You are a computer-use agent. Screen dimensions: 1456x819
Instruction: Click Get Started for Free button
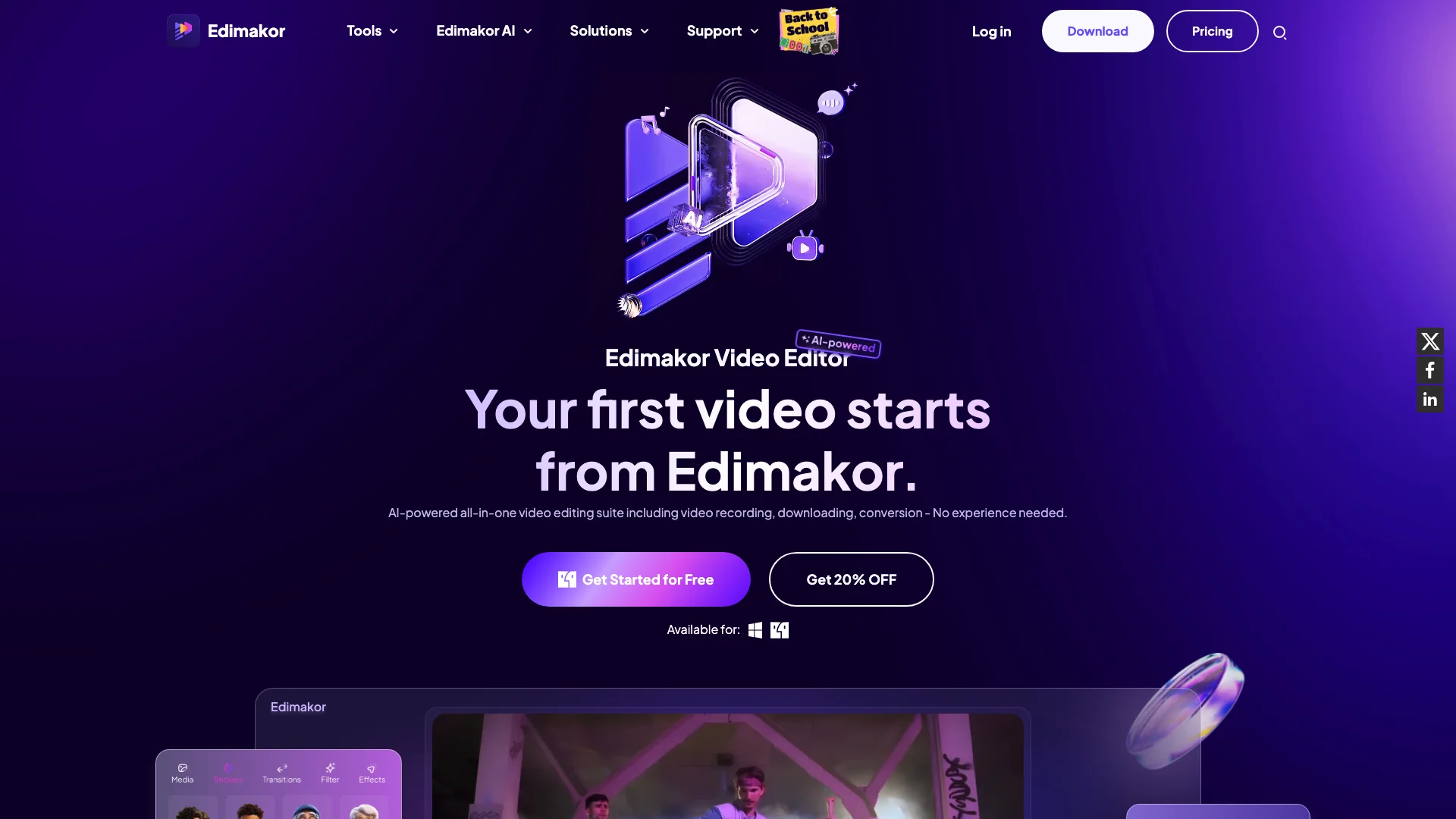(636, 579)
